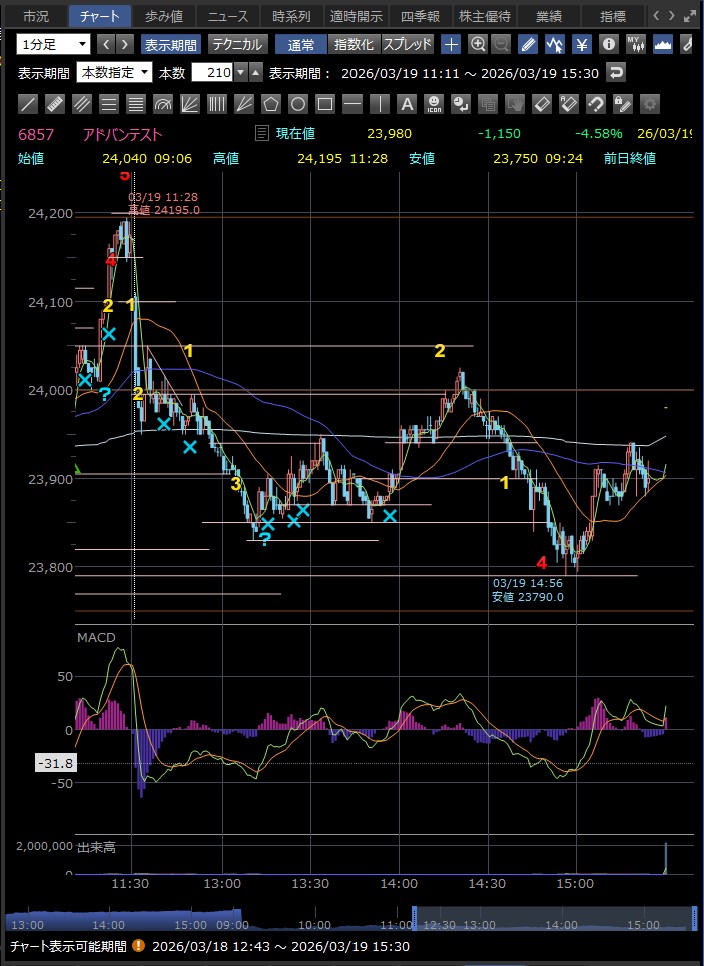704x966 pixels.
Task: Click the zoom in magnifier icon
Action: [x=478, y=44]
